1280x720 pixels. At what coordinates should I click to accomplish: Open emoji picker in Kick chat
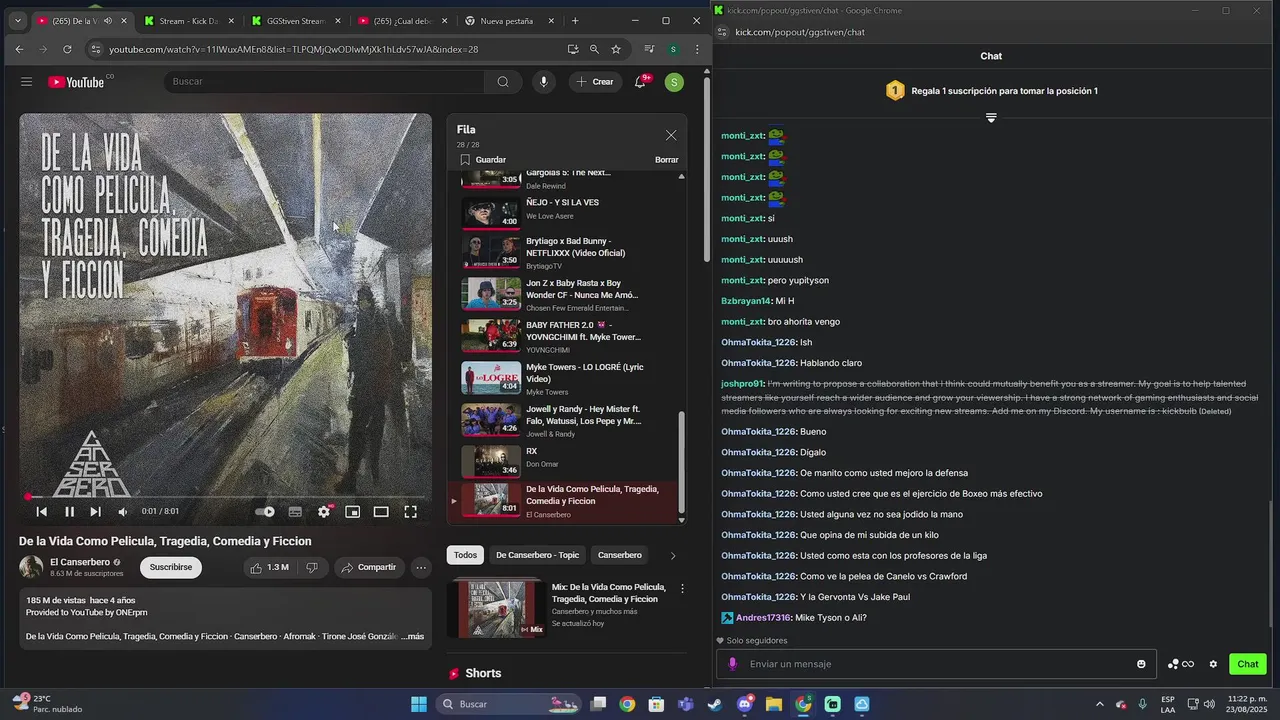pos(1141,664)
